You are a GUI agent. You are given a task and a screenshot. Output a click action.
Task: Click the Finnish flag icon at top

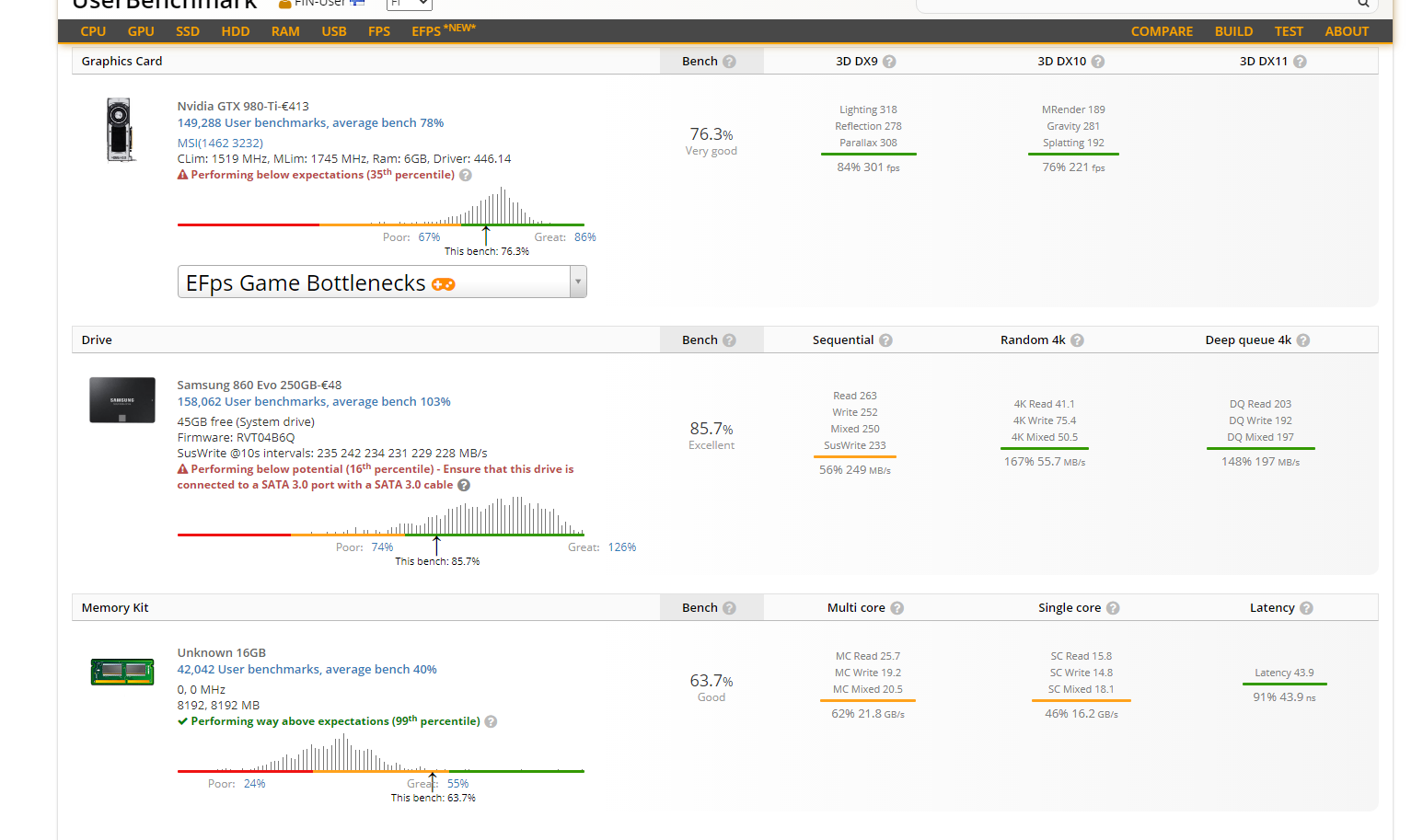(357, 3)
